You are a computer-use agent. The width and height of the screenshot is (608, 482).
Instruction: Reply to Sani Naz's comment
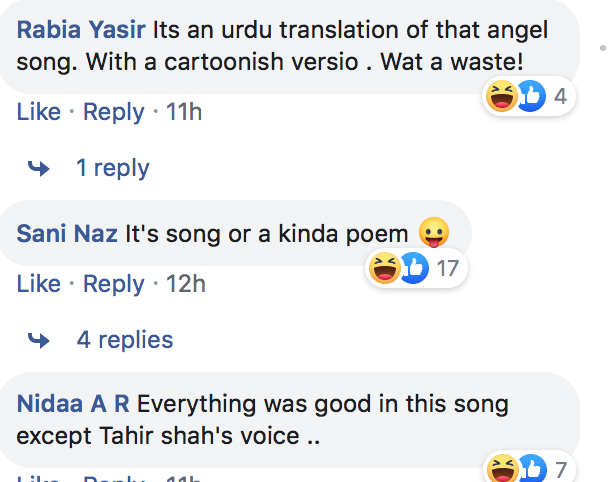pyautogui.click(x=114, y=284)
